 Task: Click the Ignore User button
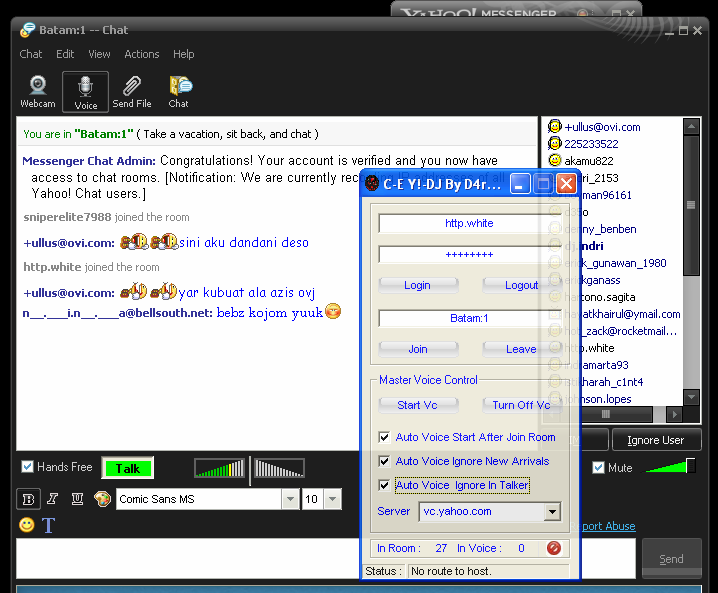[x=656, y=440]
